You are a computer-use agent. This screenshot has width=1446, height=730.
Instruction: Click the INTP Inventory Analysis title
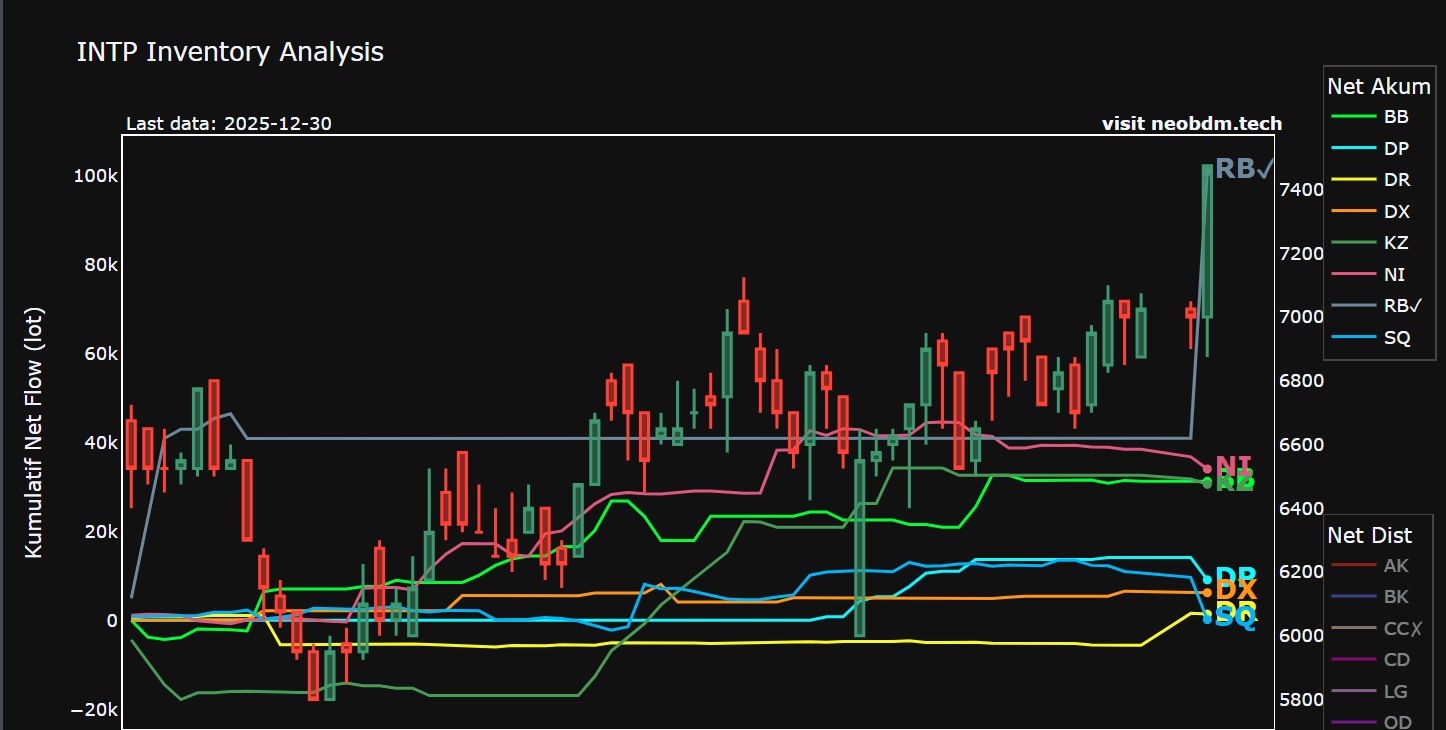230,52
